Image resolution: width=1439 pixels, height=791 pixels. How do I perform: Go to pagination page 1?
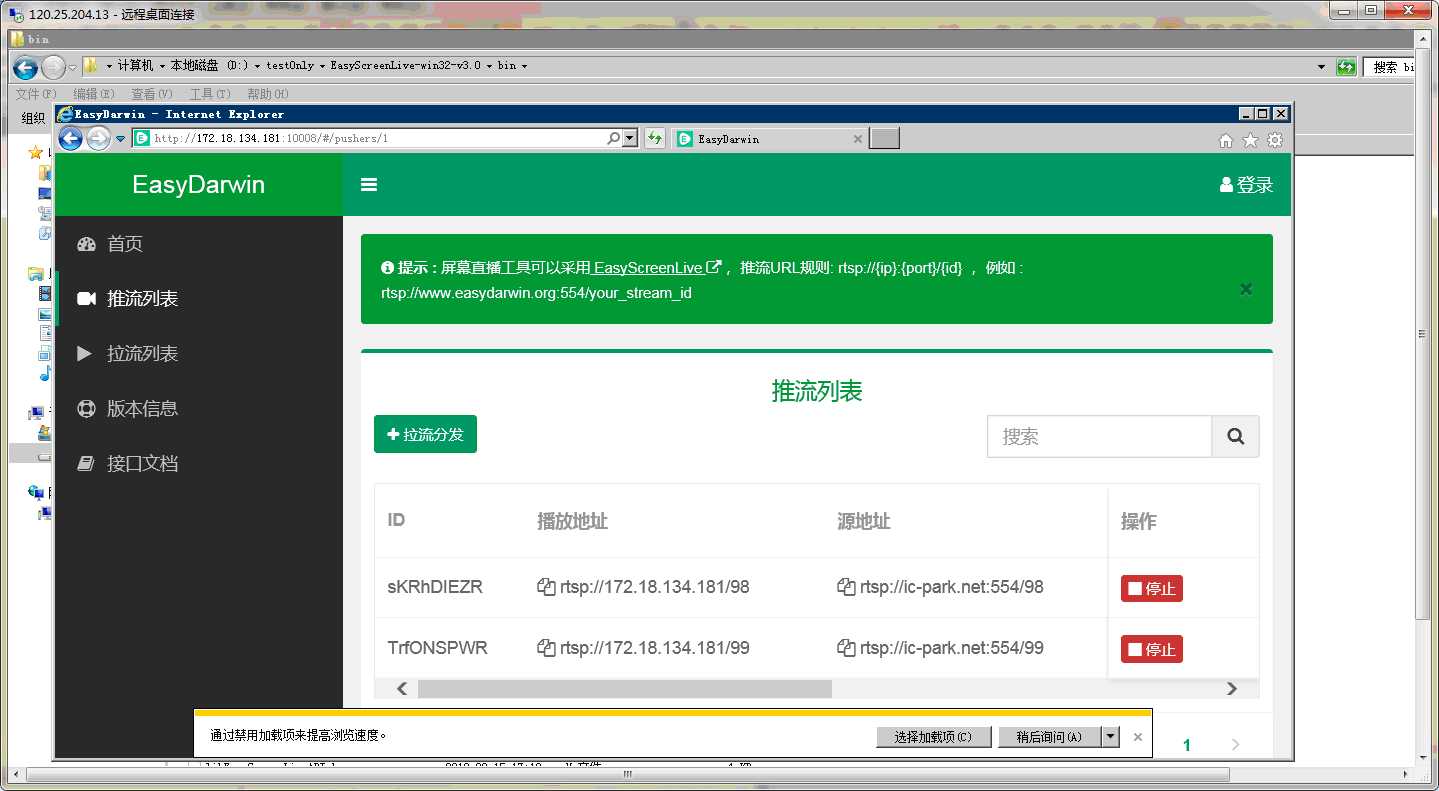[x=1187, y=745]
